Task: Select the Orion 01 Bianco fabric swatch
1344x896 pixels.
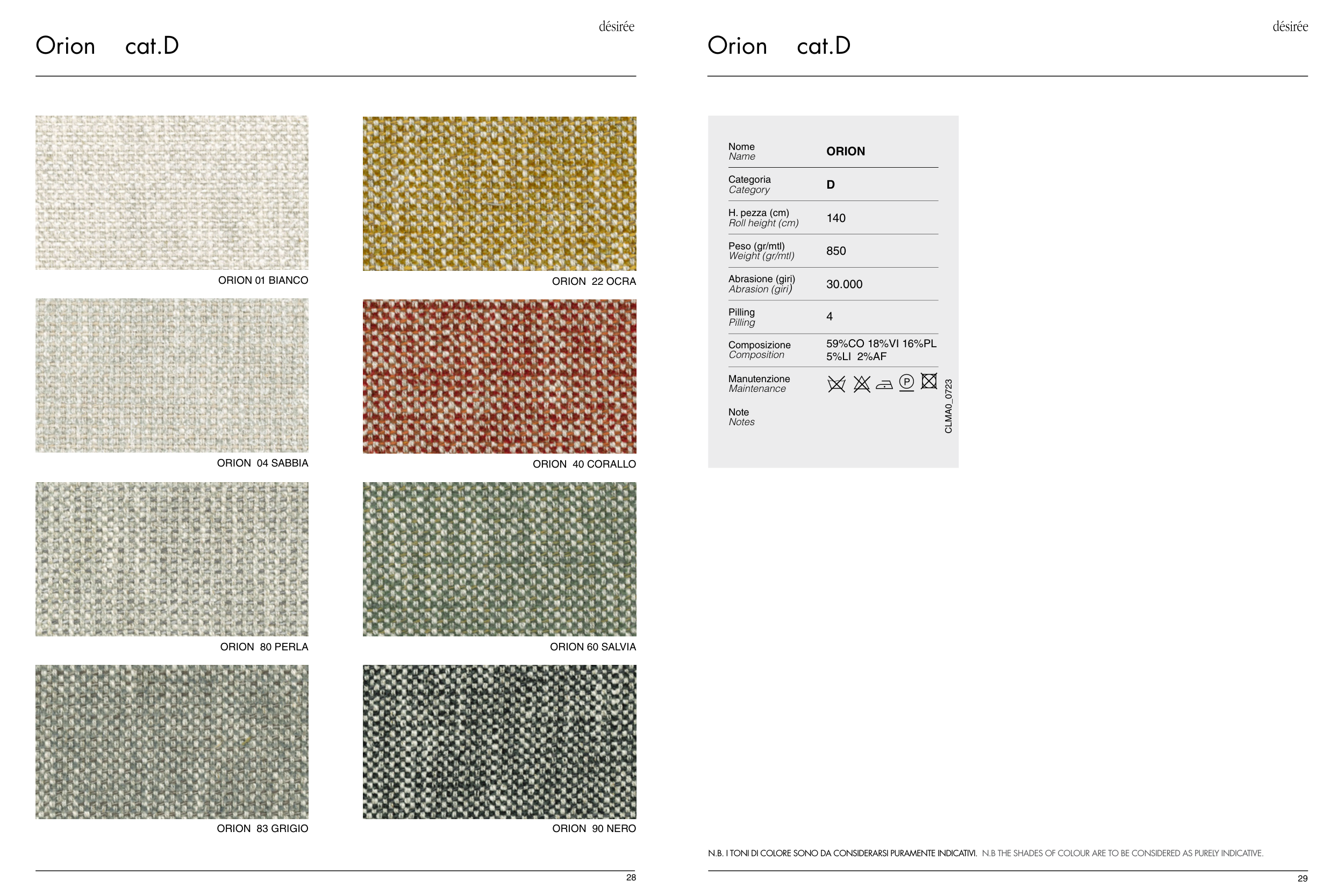Action: pos(171,192)
